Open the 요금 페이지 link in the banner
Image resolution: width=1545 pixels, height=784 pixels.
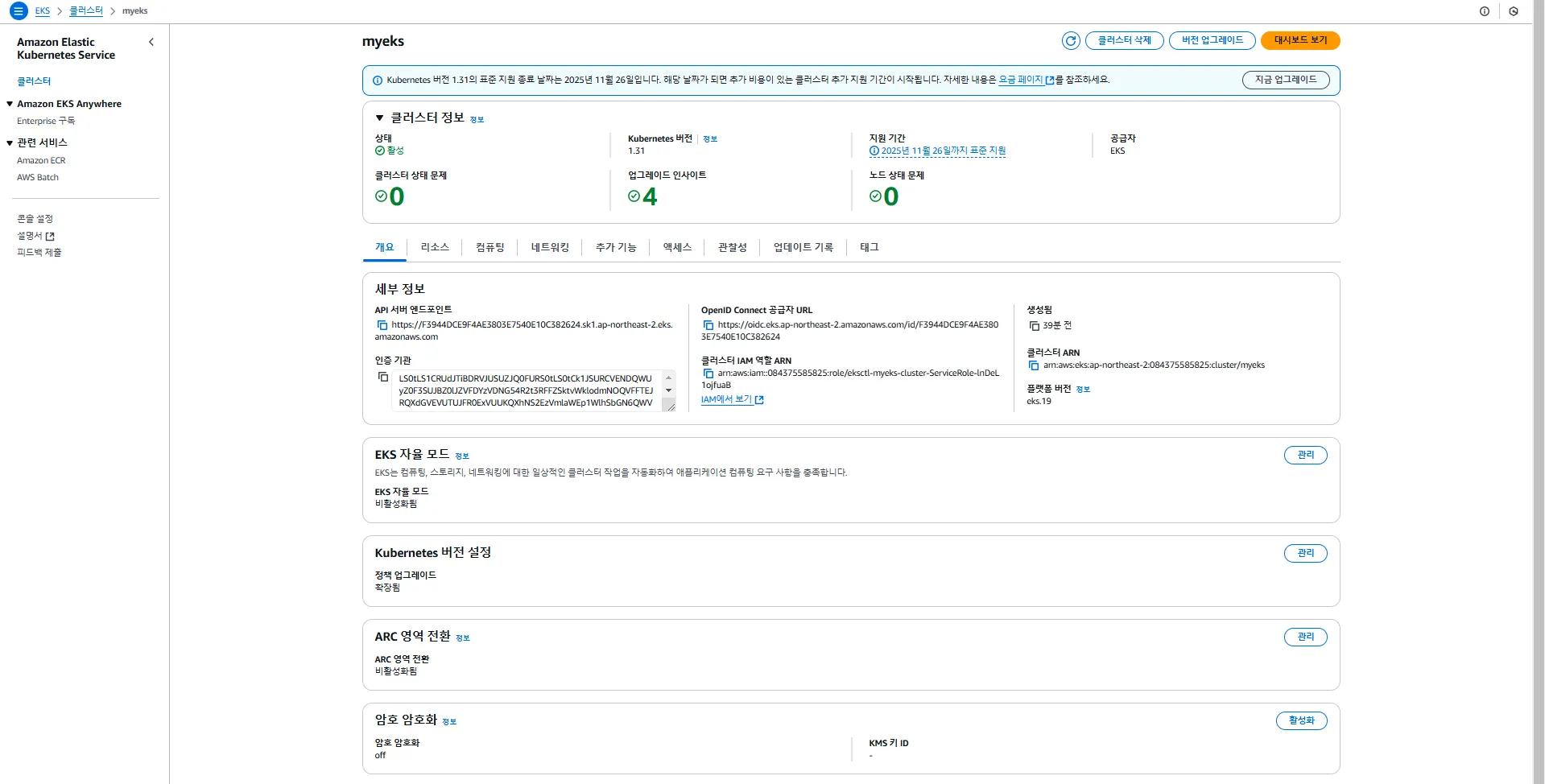[1021, 80]
